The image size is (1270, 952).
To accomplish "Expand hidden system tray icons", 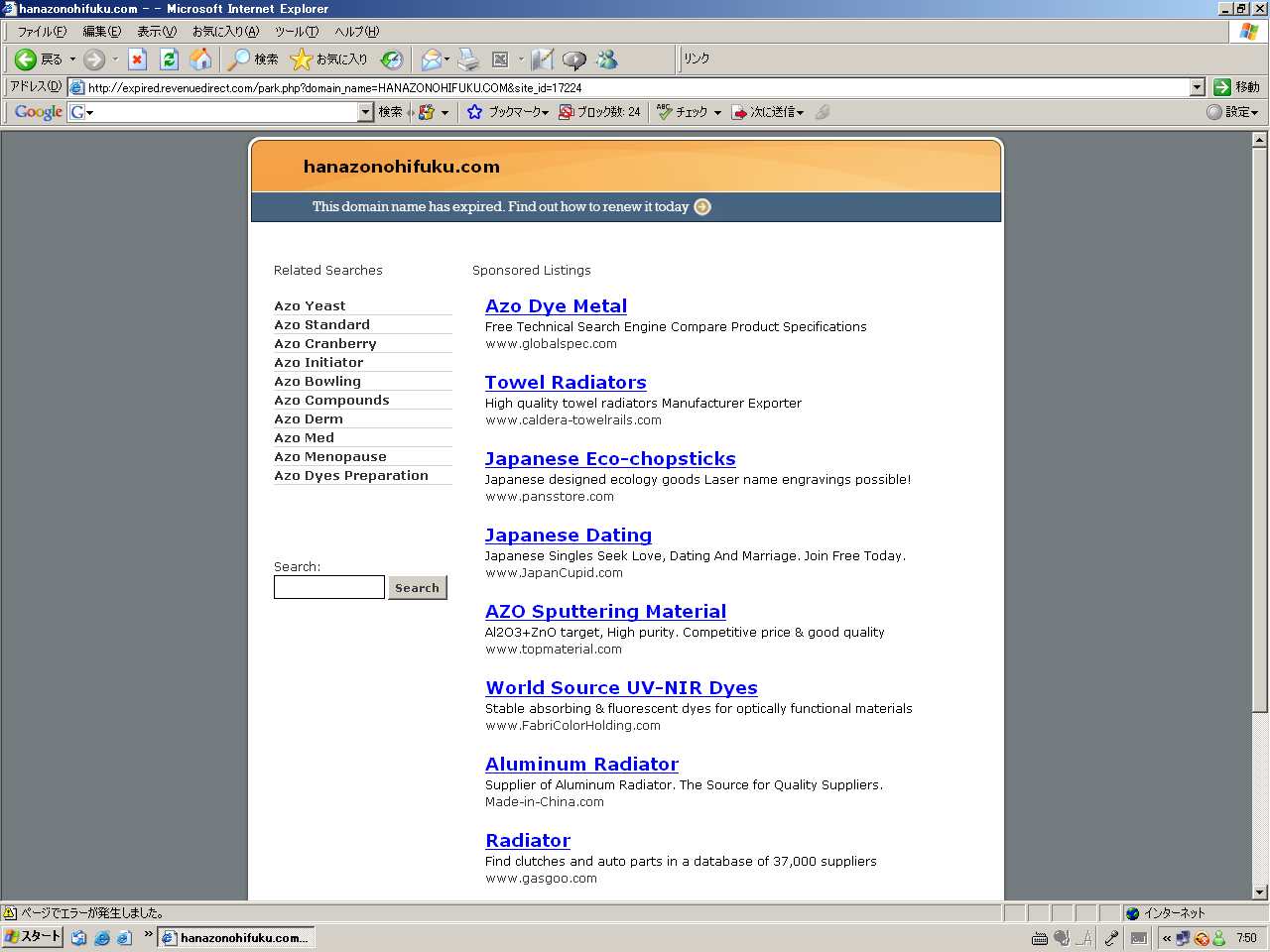I will tap(1167, 937).
